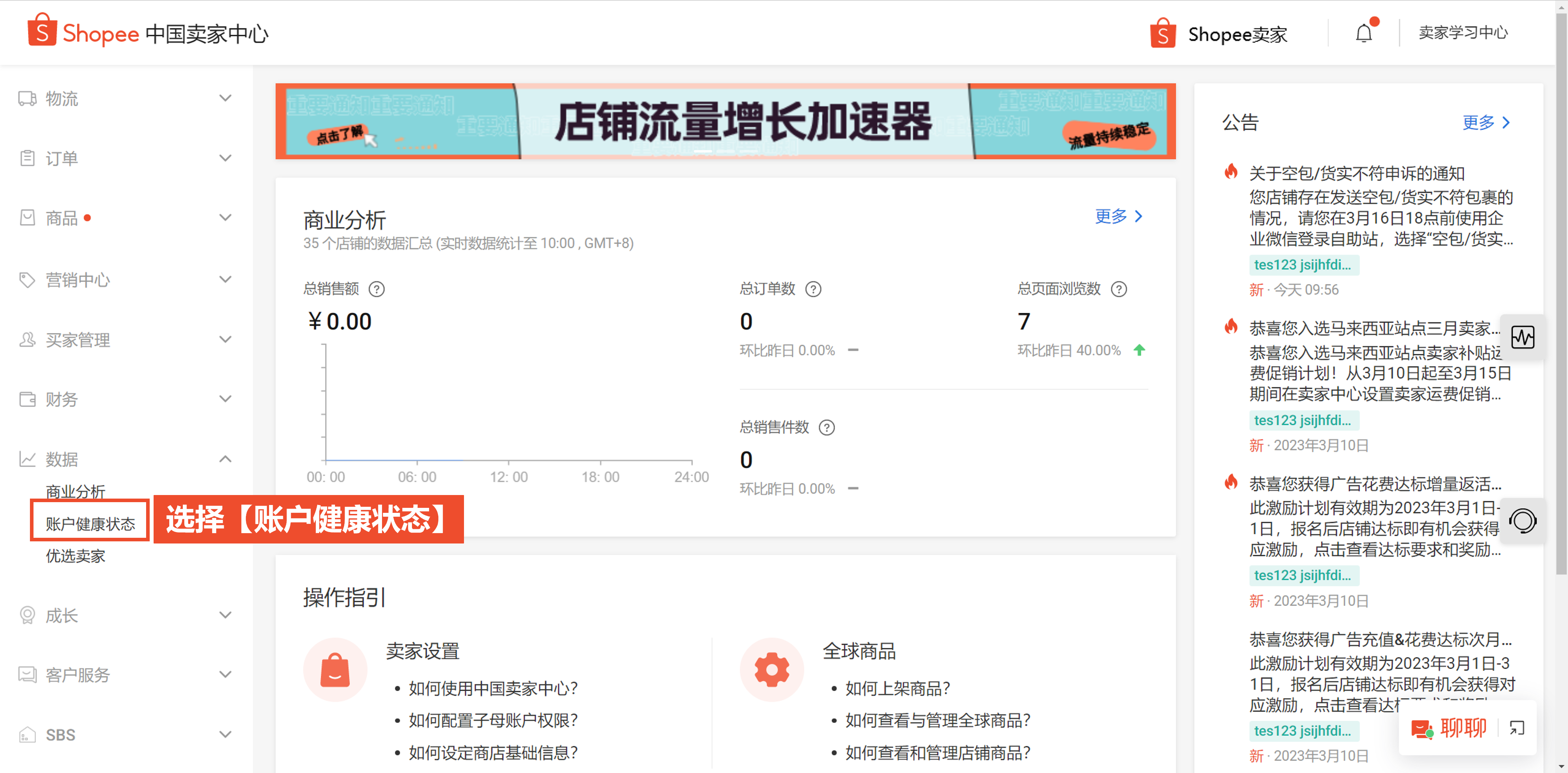Click the 营销中心 tag icon
The width and height of the screenshot is (1568, 773).
[27, 279]
